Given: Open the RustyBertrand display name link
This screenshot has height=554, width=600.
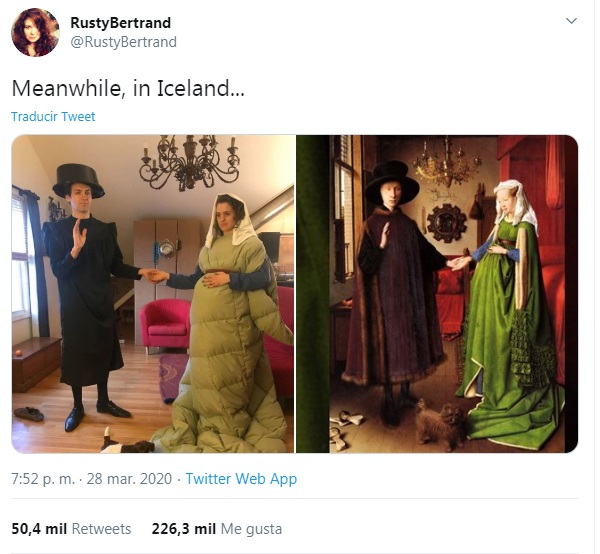Looking at the screenshot, I should click(x=121, y=23).
